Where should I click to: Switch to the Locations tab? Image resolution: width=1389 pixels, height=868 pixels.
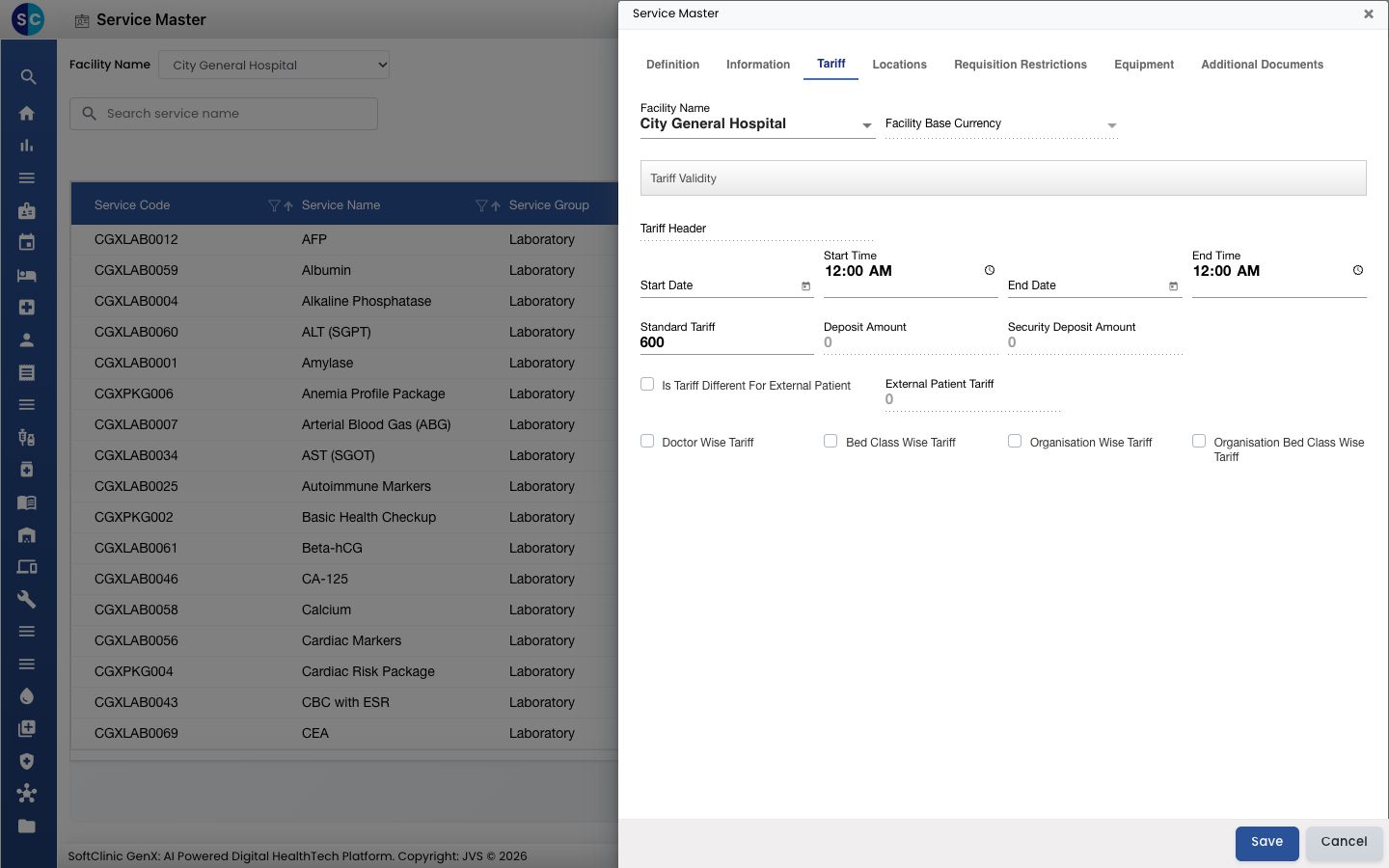[x=899, y=65]
